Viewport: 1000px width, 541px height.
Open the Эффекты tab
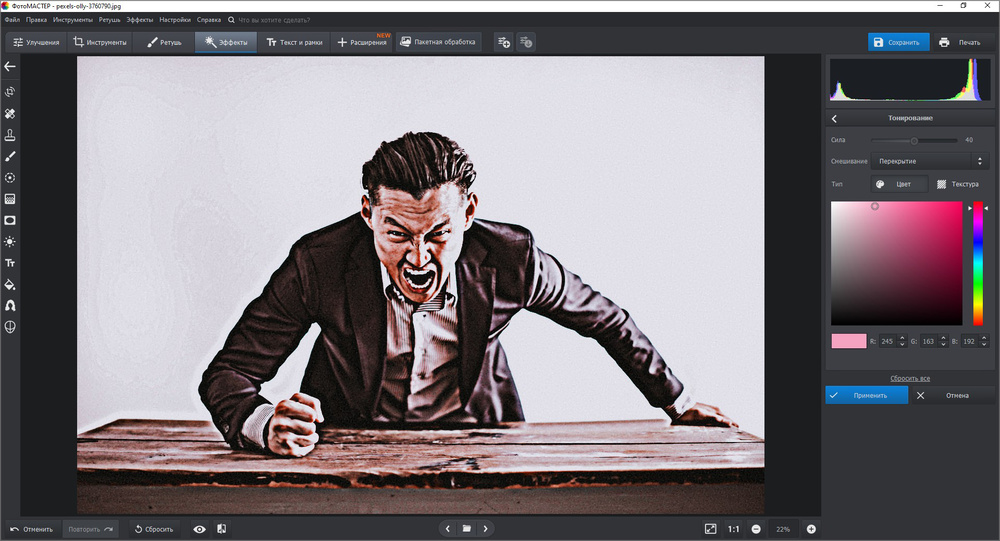(x=226, y=42)
